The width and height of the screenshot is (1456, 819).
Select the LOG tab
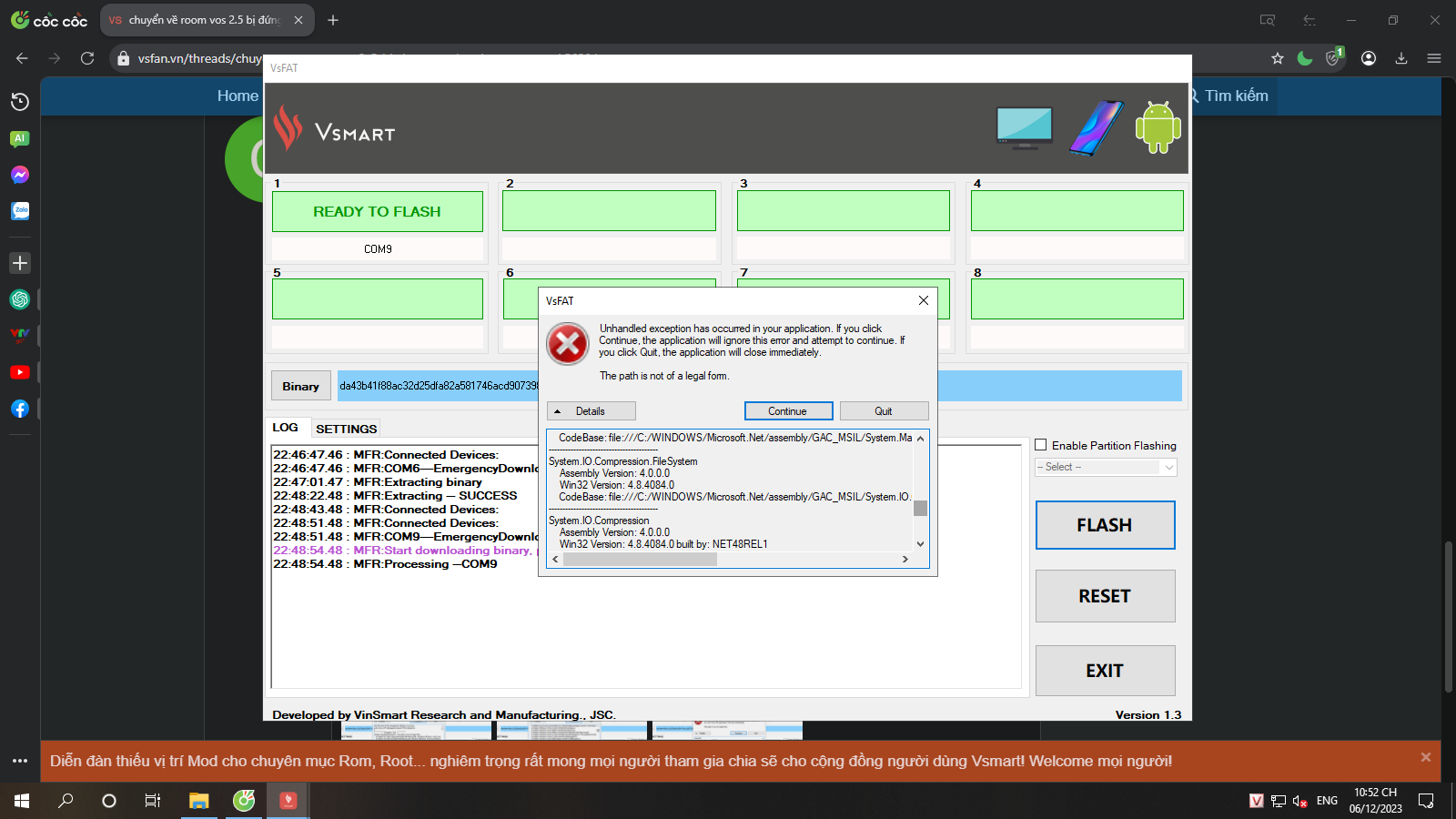(285, 428)
